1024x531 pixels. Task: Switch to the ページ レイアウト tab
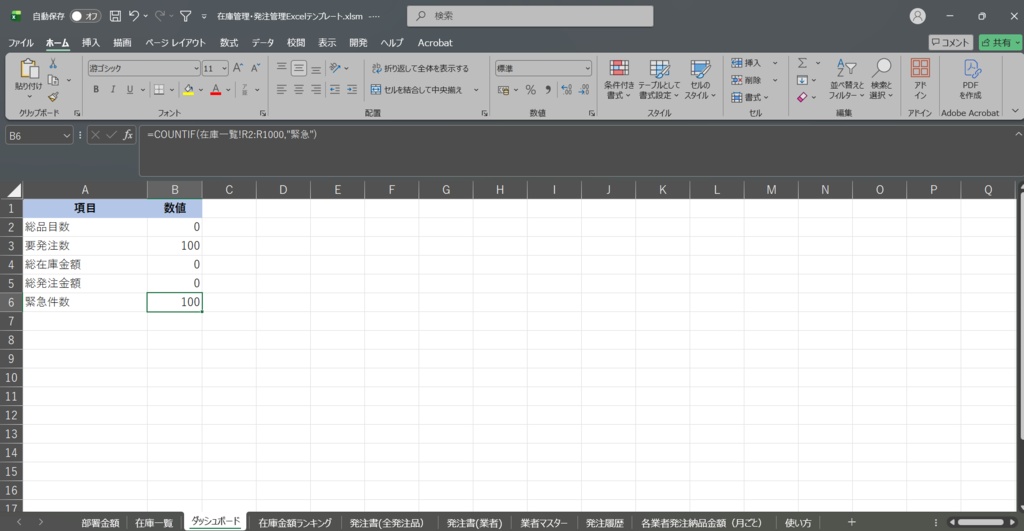pos(175,43)
